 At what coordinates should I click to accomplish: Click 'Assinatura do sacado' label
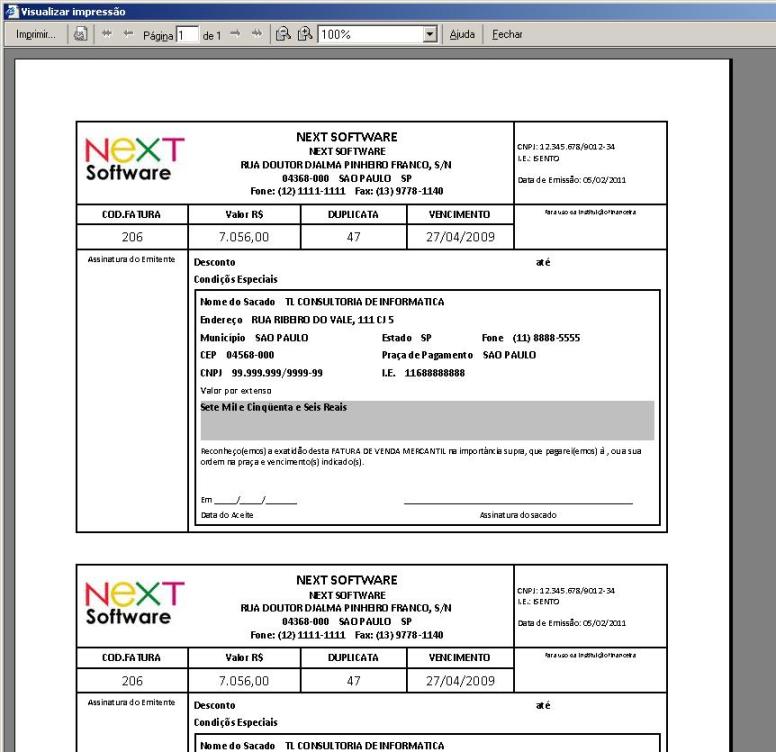(x=518, y=515)
